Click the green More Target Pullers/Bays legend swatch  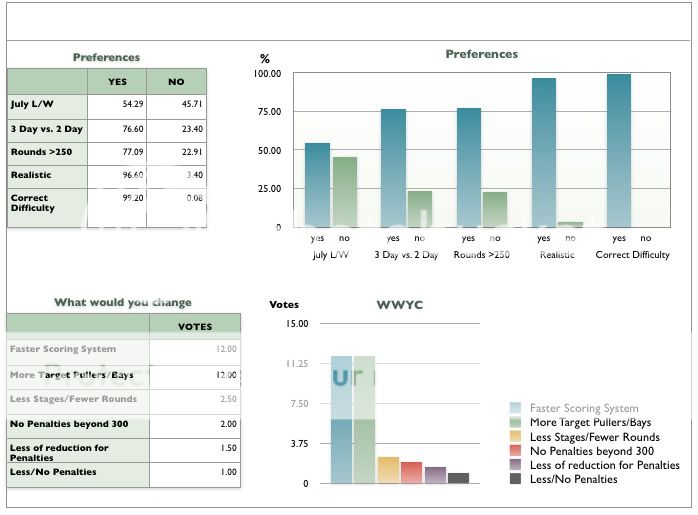tap(516, 422)
